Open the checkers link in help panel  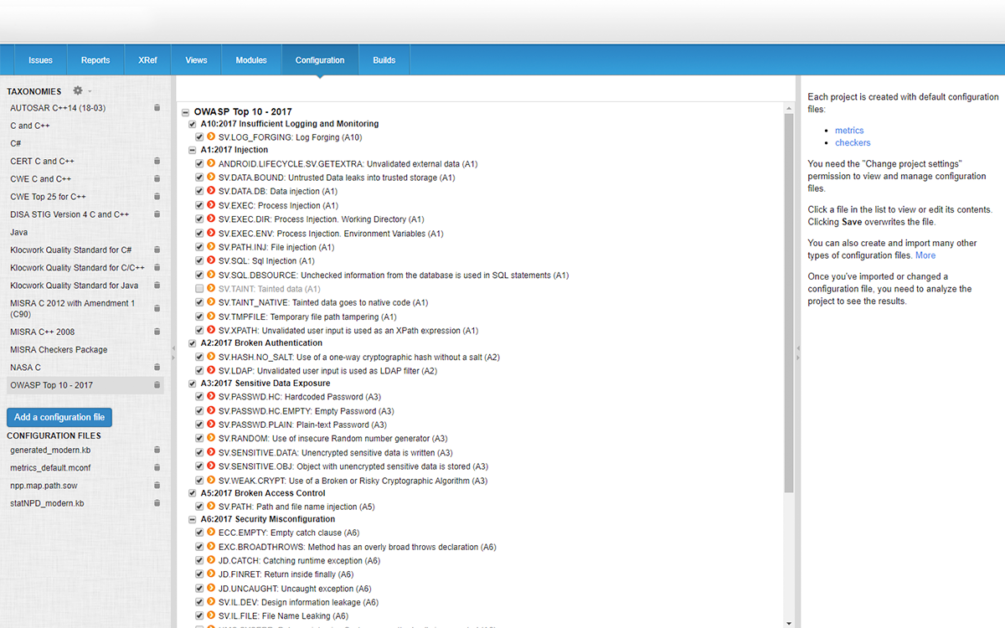[852, 143]
